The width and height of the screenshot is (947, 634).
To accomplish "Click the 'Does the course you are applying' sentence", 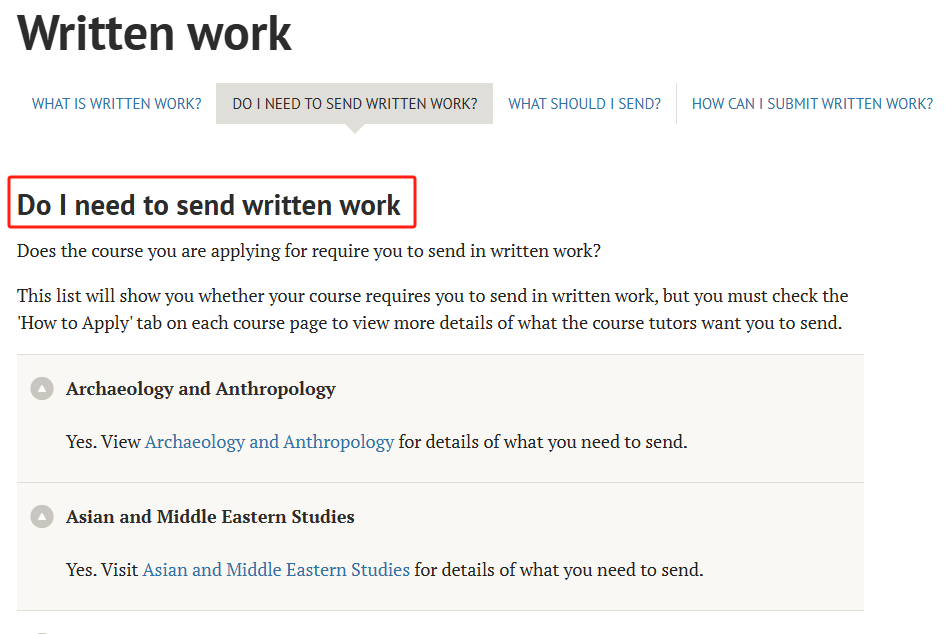I will pos(308,251).
